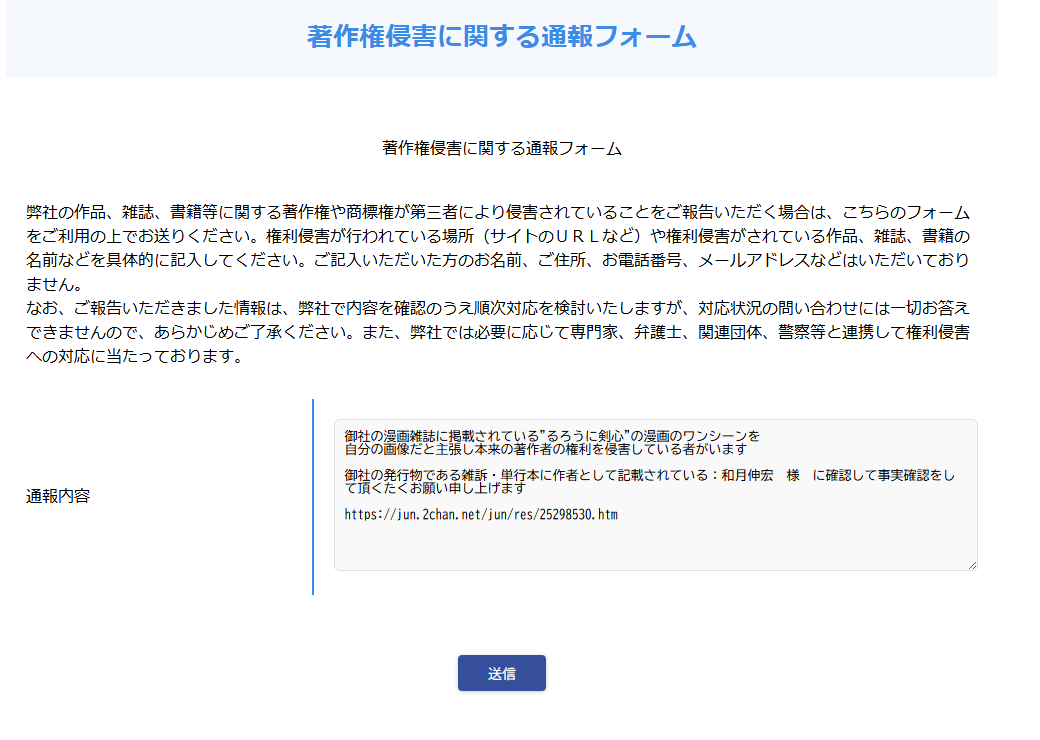The image size is (1040, 740).
Task: Click the light blue banner left of the title
Action: click(x=150, y=38)
